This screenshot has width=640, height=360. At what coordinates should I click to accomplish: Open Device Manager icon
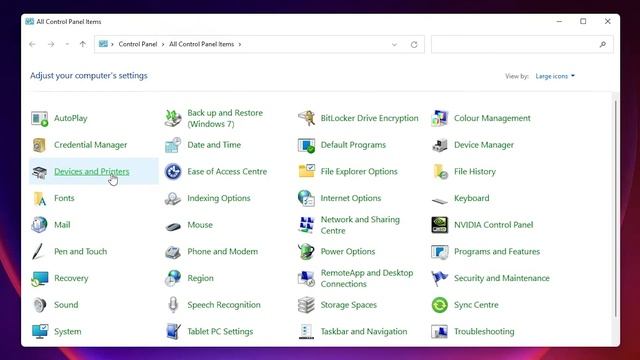coord(440,145)
